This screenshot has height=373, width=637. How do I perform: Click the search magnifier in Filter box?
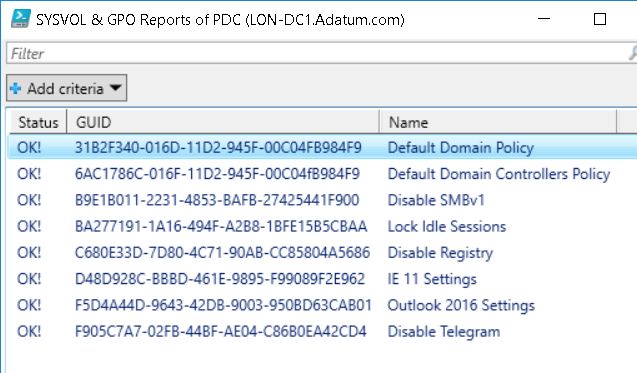click(633, 53)
